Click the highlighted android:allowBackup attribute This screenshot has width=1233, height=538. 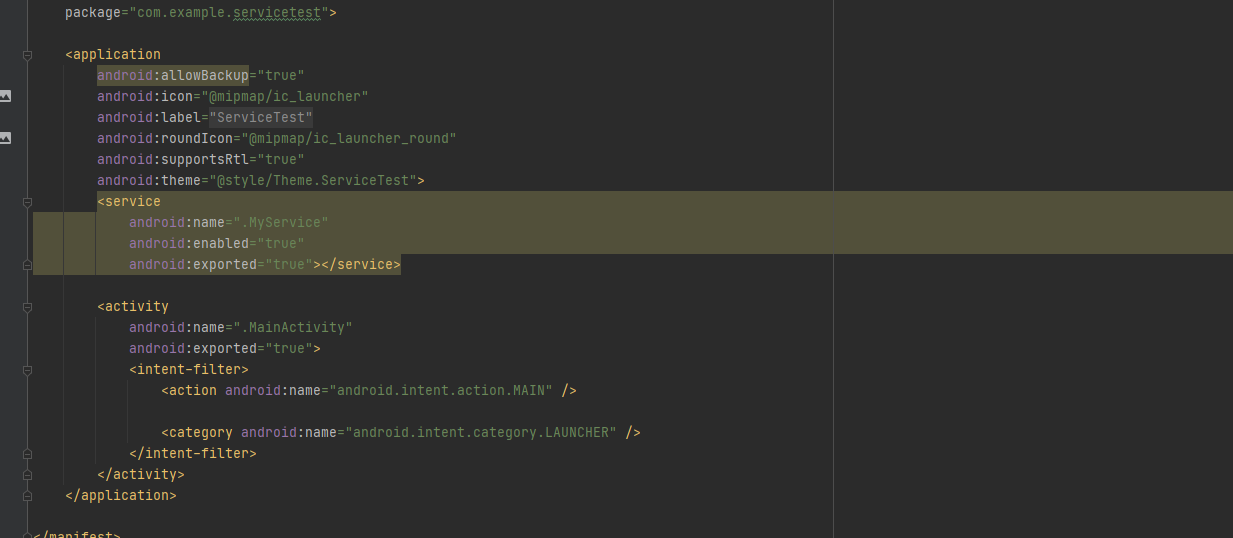(172, 75)
